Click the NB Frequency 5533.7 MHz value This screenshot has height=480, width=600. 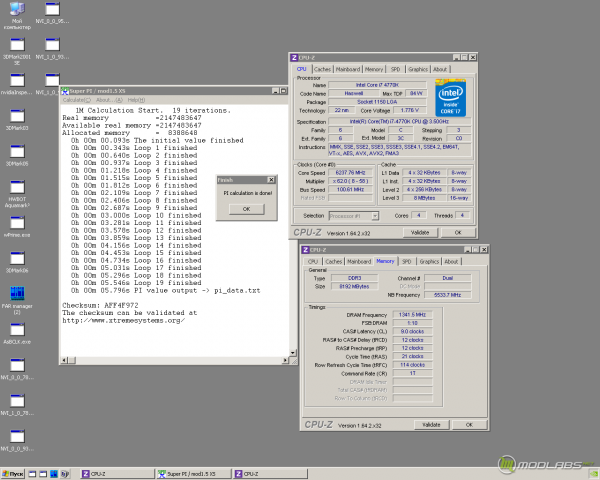(447, 295)
